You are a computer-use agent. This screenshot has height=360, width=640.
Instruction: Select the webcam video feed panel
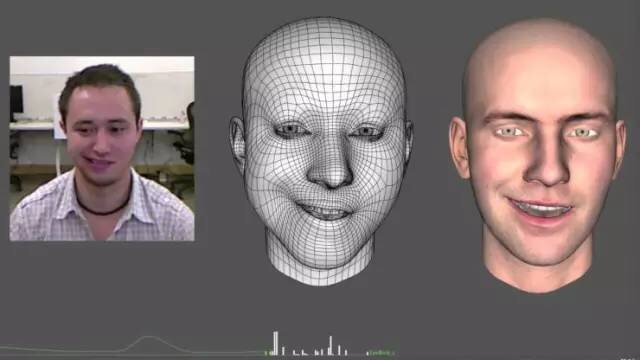pos(102,149)
